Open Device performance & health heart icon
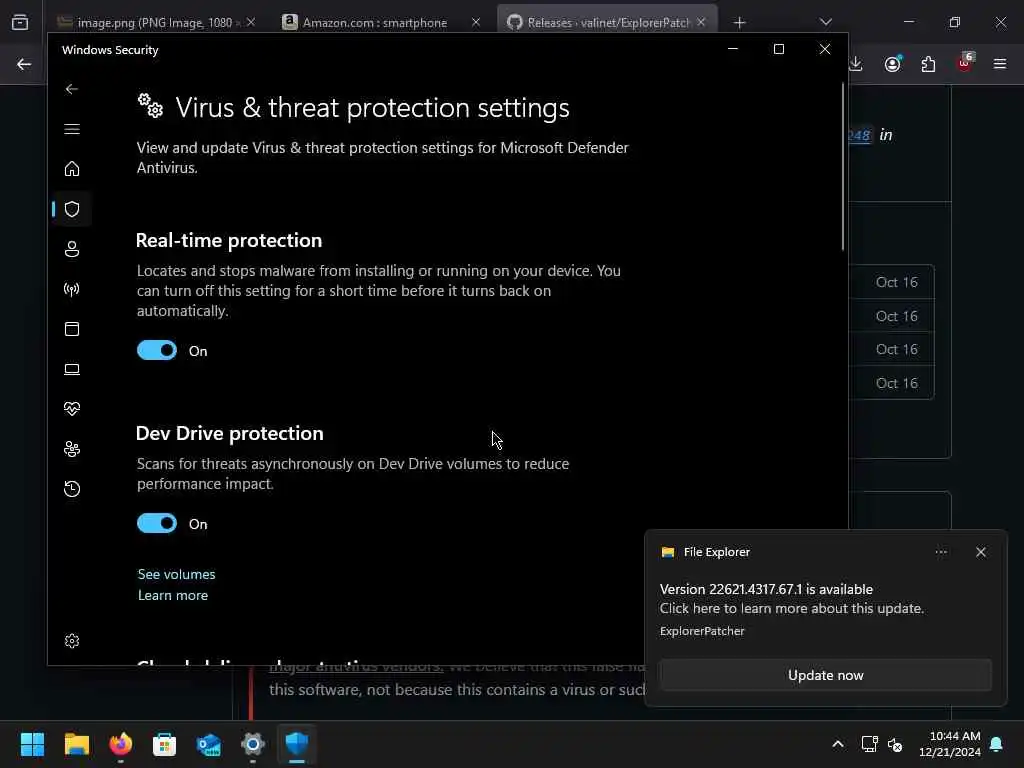 (x=72, y=409)
